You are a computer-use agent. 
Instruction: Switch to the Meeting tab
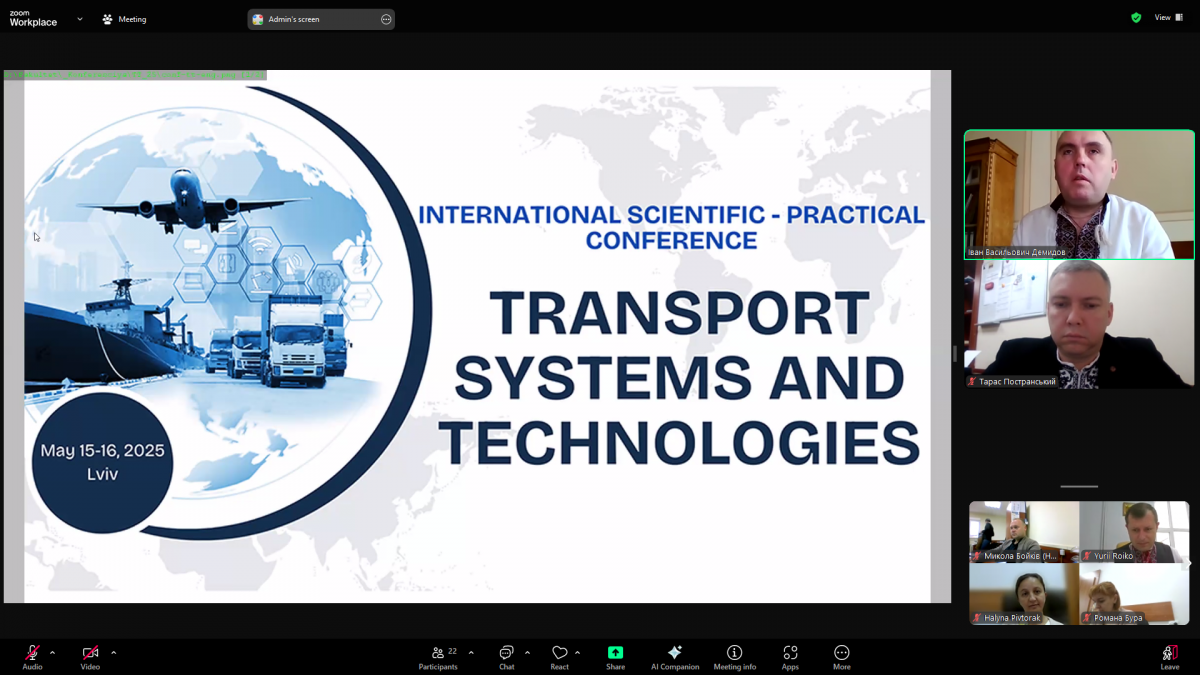(x=124, y=19)
